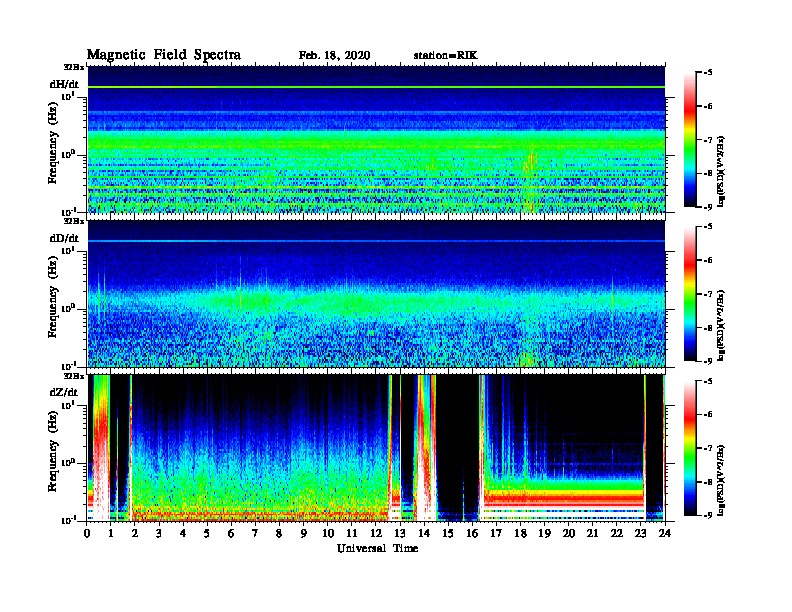Viewport: 792px width, 612px height.
Task: Click hour 4 on the Universal Time axis
Action: [183, 533]
